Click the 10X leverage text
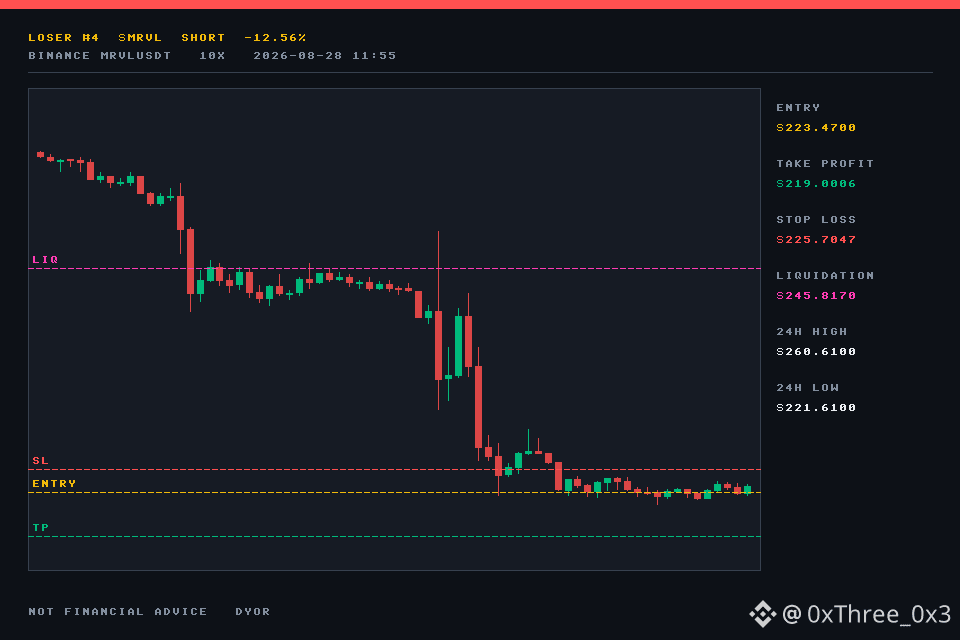The height and width of the screenshot is (640, 960). click(x=212, y=56)
